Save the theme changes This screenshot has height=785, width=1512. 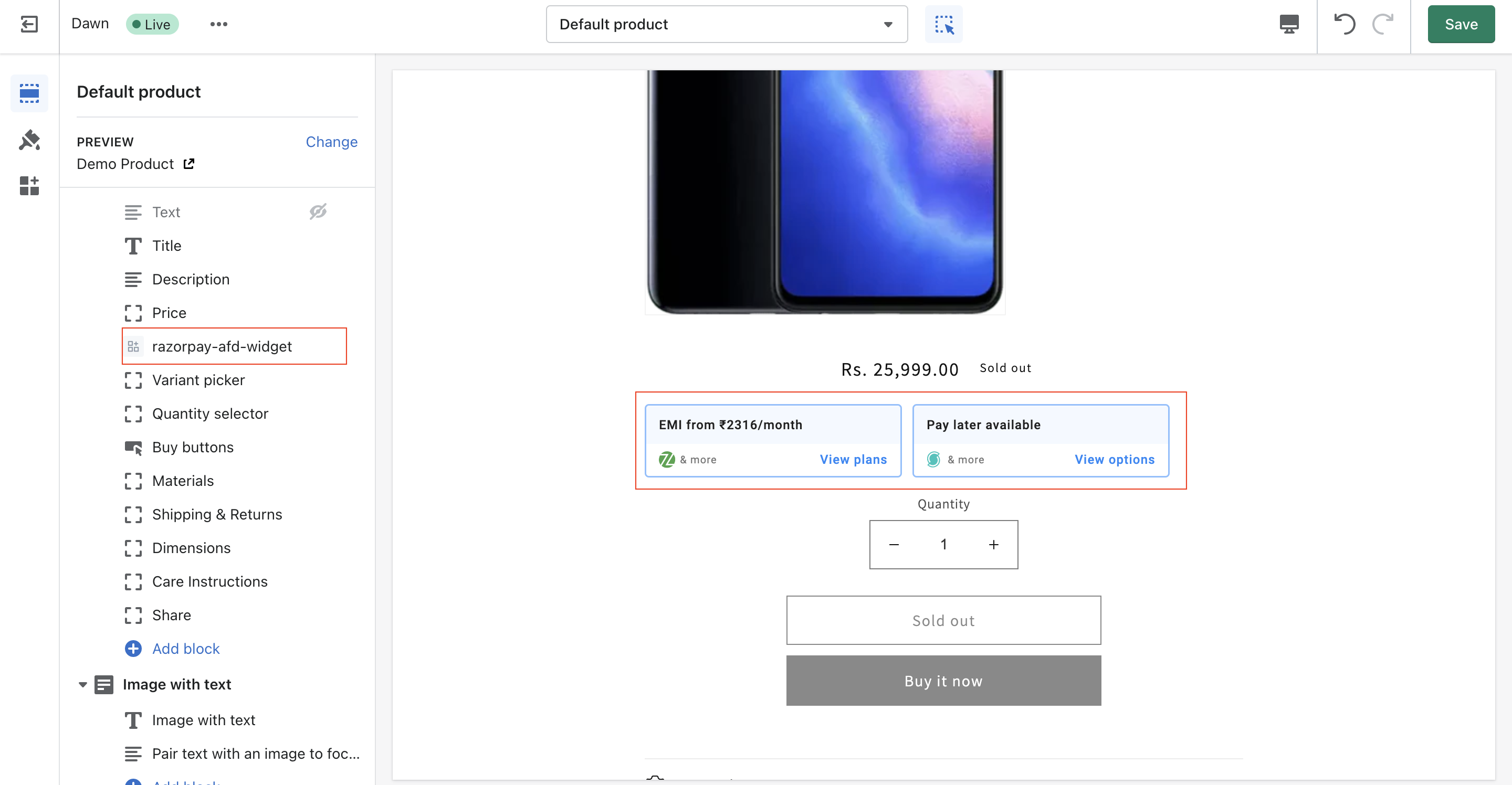1461,24
